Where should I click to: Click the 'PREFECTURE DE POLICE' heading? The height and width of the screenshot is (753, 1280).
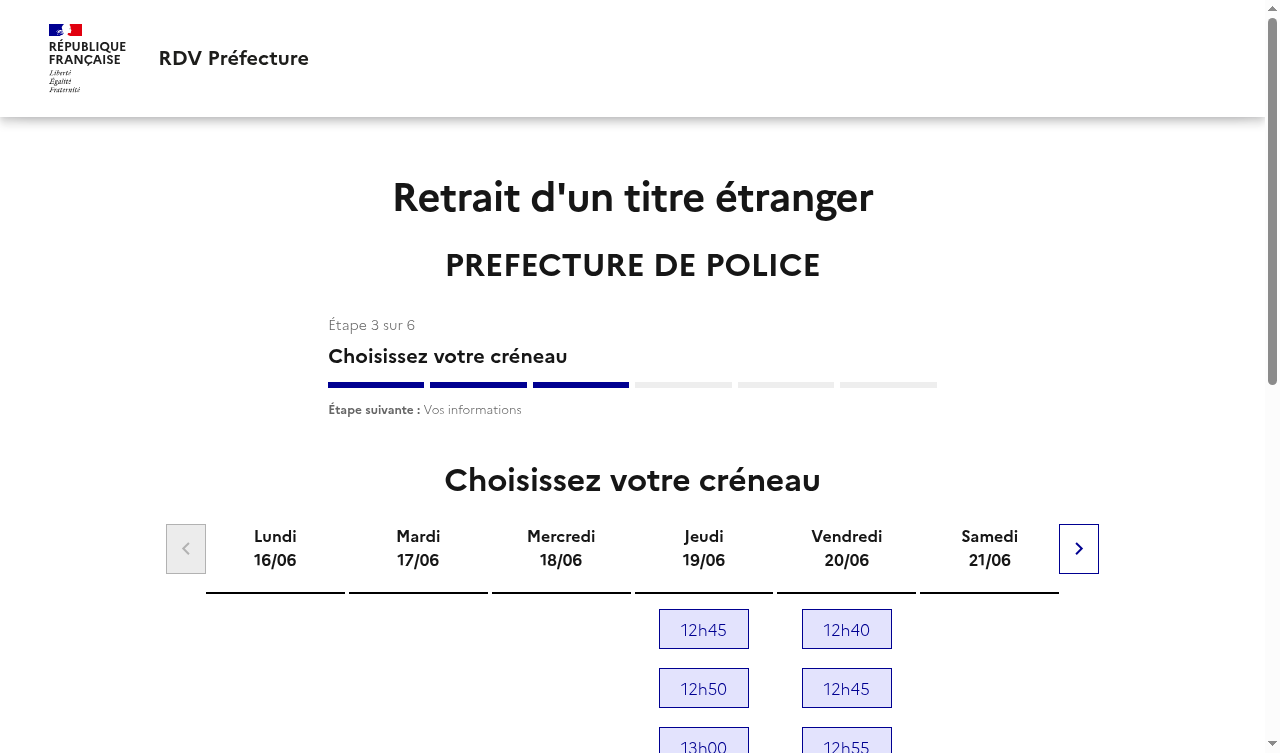point(632,265)
